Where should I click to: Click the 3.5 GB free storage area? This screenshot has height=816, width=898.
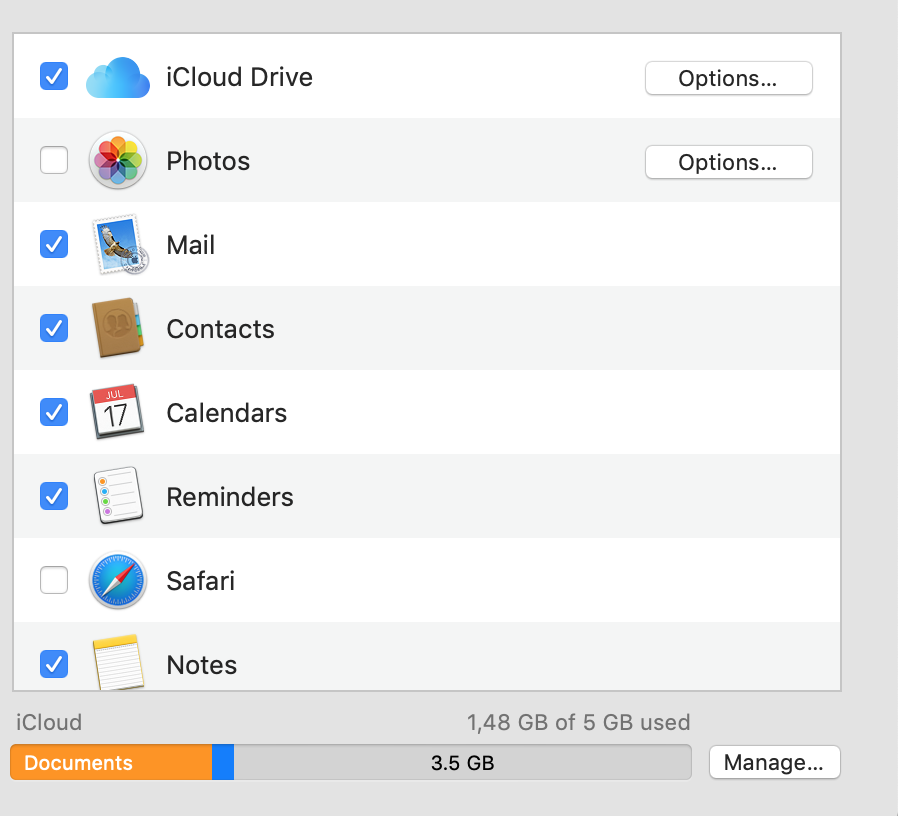463,762
